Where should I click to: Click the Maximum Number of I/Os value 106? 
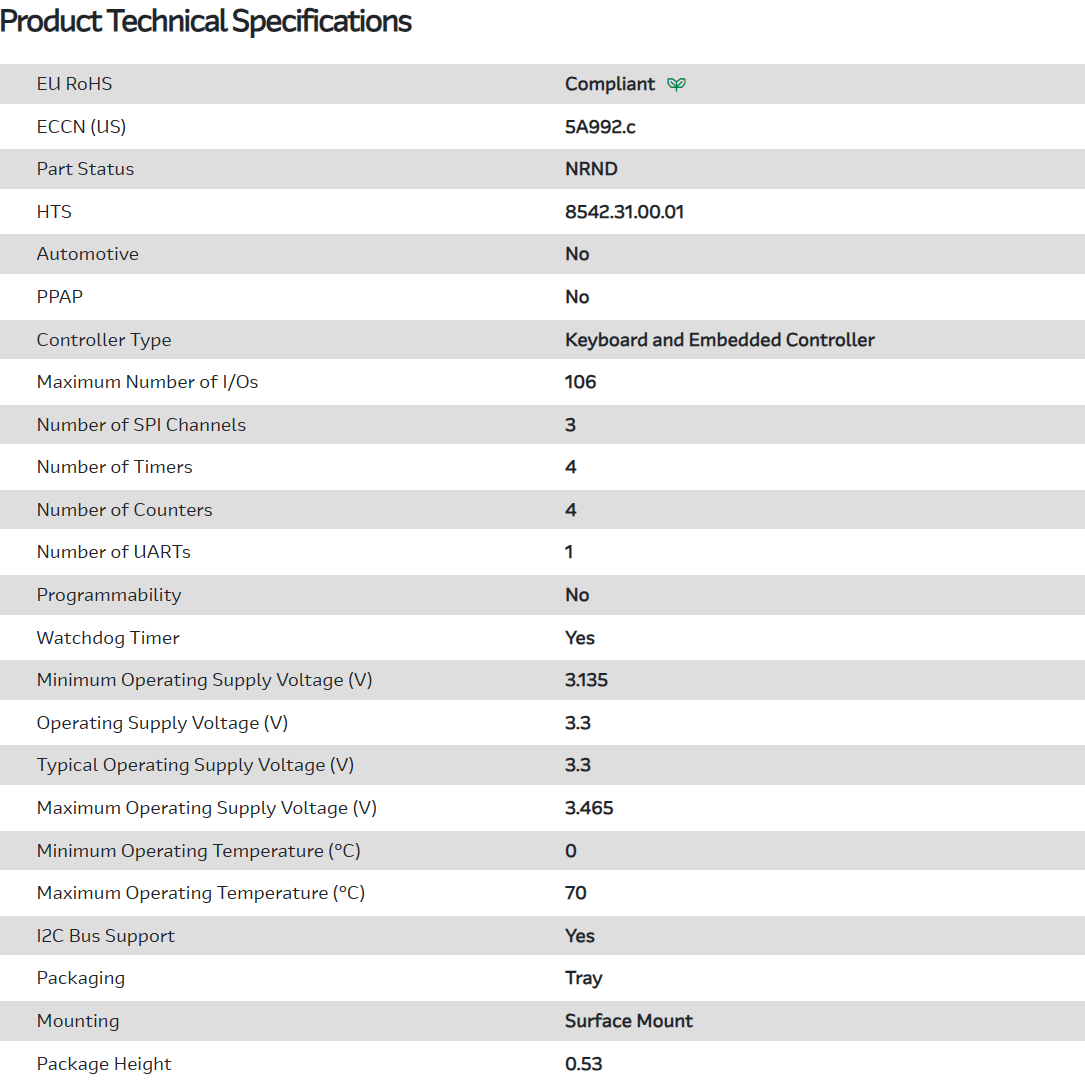tap(580, 382)
